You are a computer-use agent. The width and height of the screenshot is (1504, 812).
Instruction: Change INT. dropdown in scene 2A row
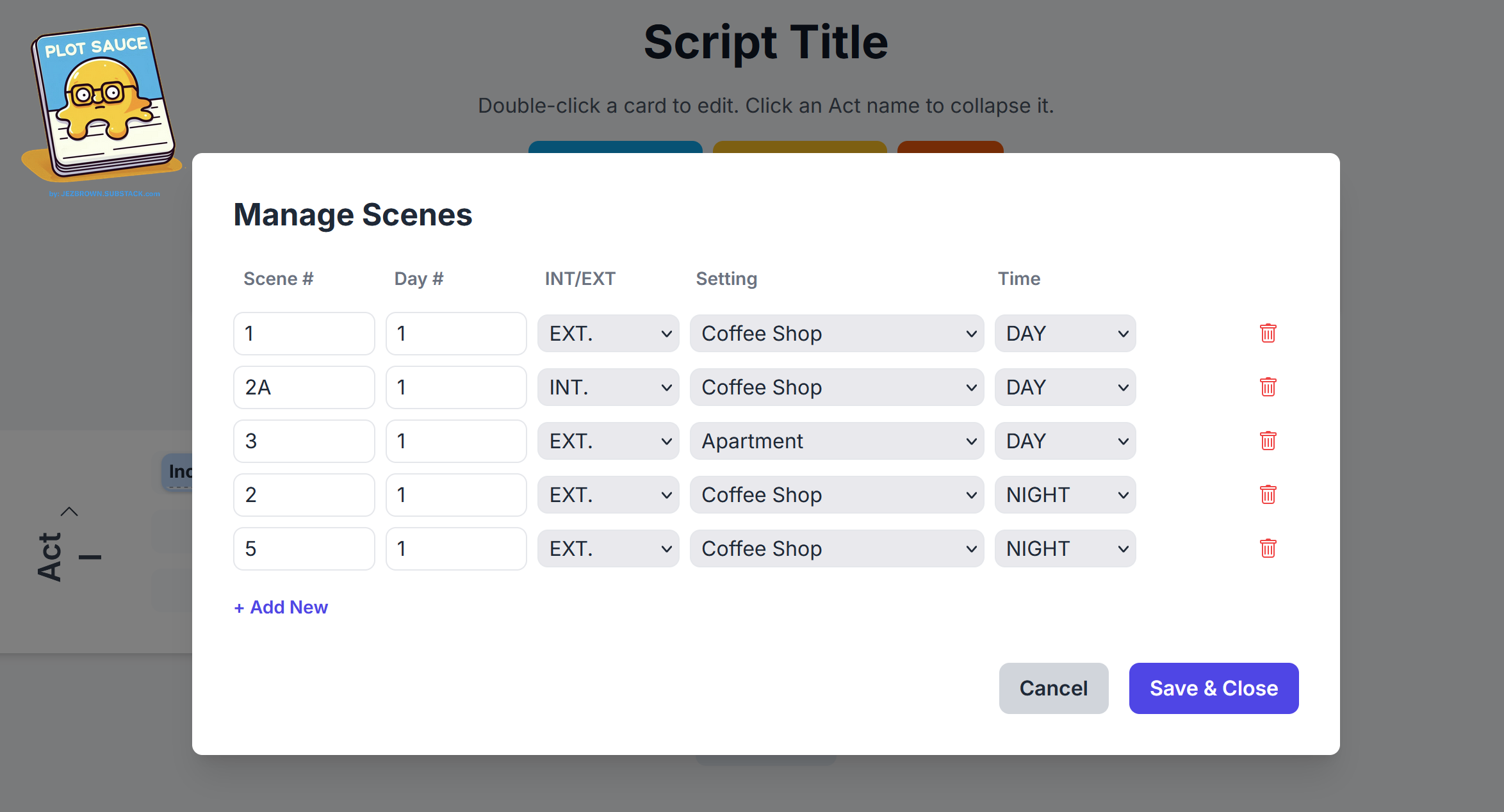click(x=608, y=387)
